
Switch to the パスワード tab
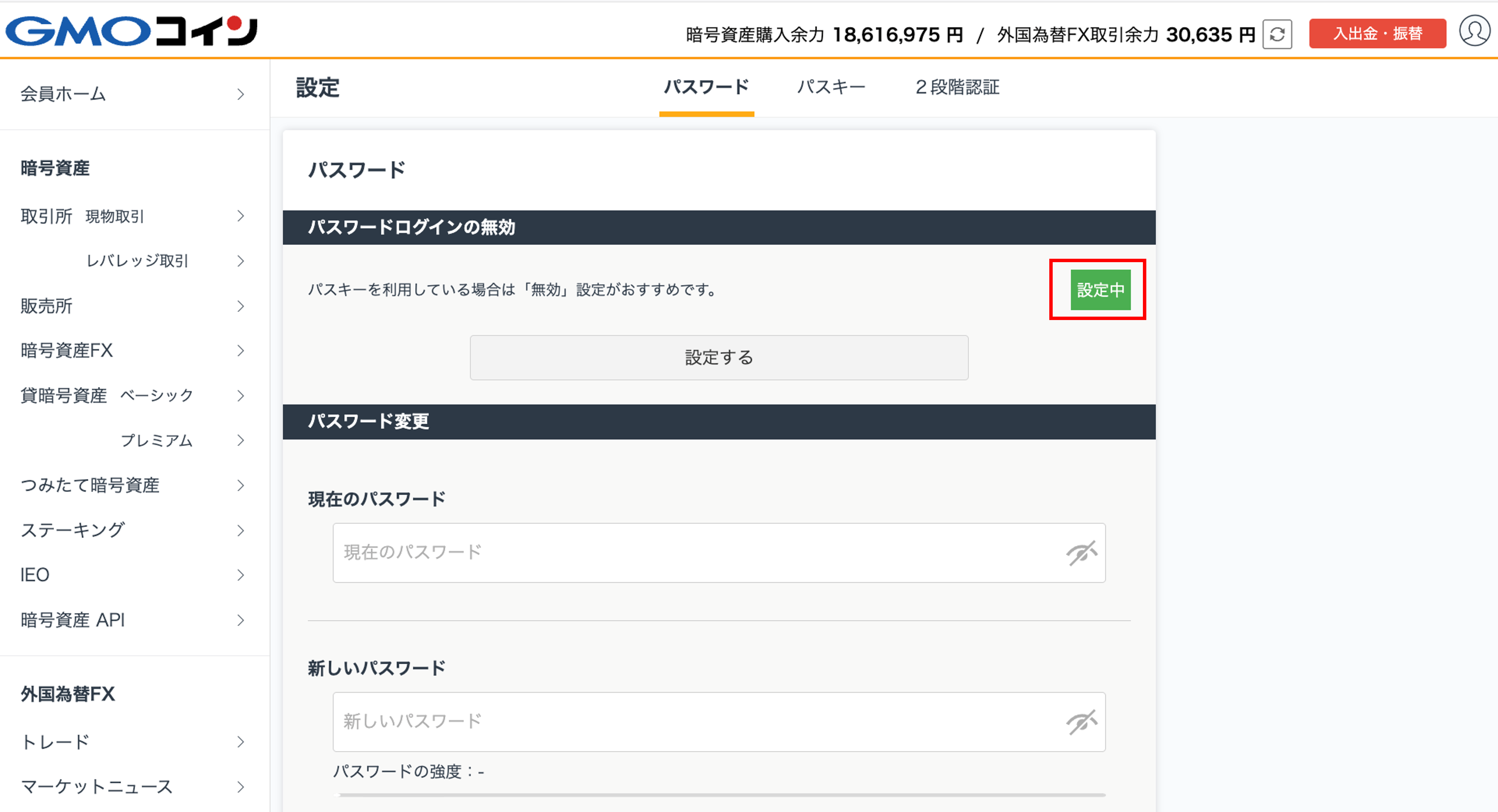point(706,87)
